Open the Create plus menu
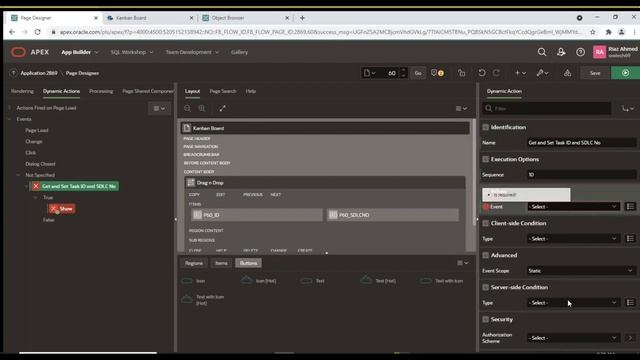The height and width of the screenshot is (360, 640). pos(520,73)
